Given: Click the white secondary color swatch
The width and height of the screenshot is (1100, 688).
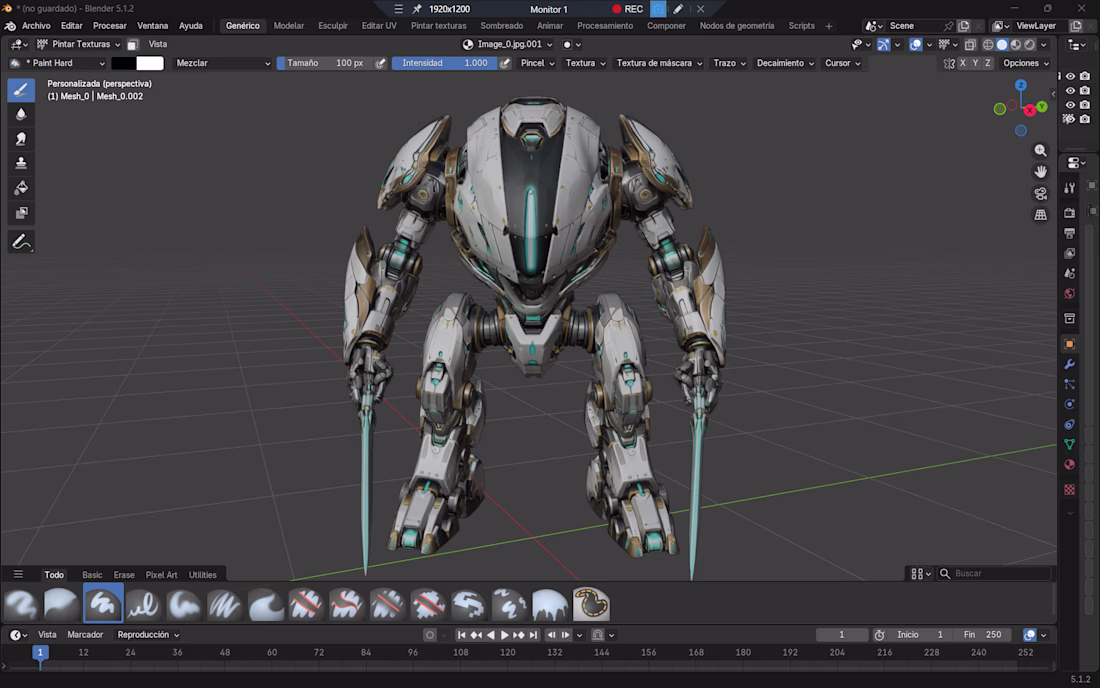Looking at the screenshot, I should (150, 63).
